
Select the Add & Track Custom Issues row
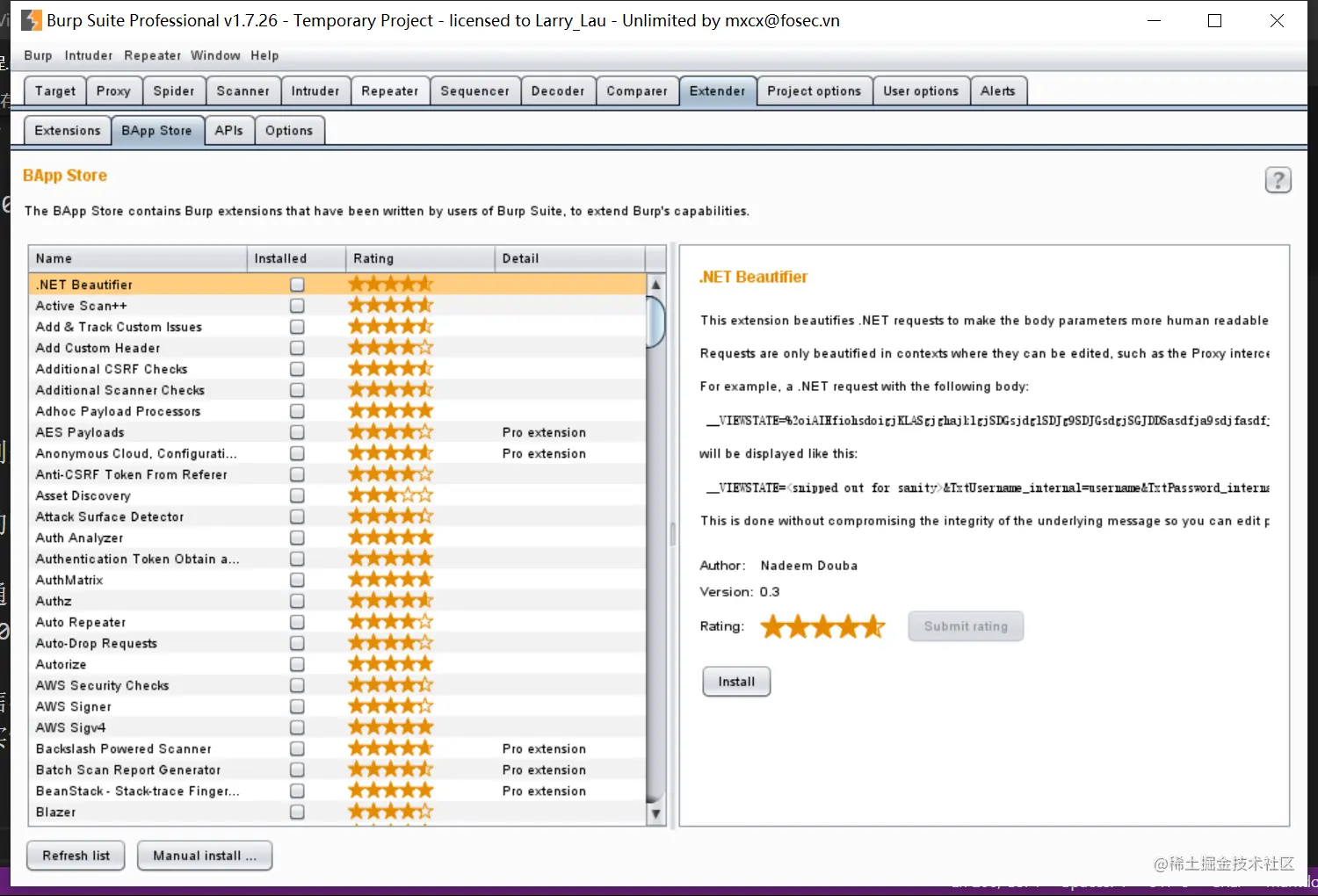point(337,327)
